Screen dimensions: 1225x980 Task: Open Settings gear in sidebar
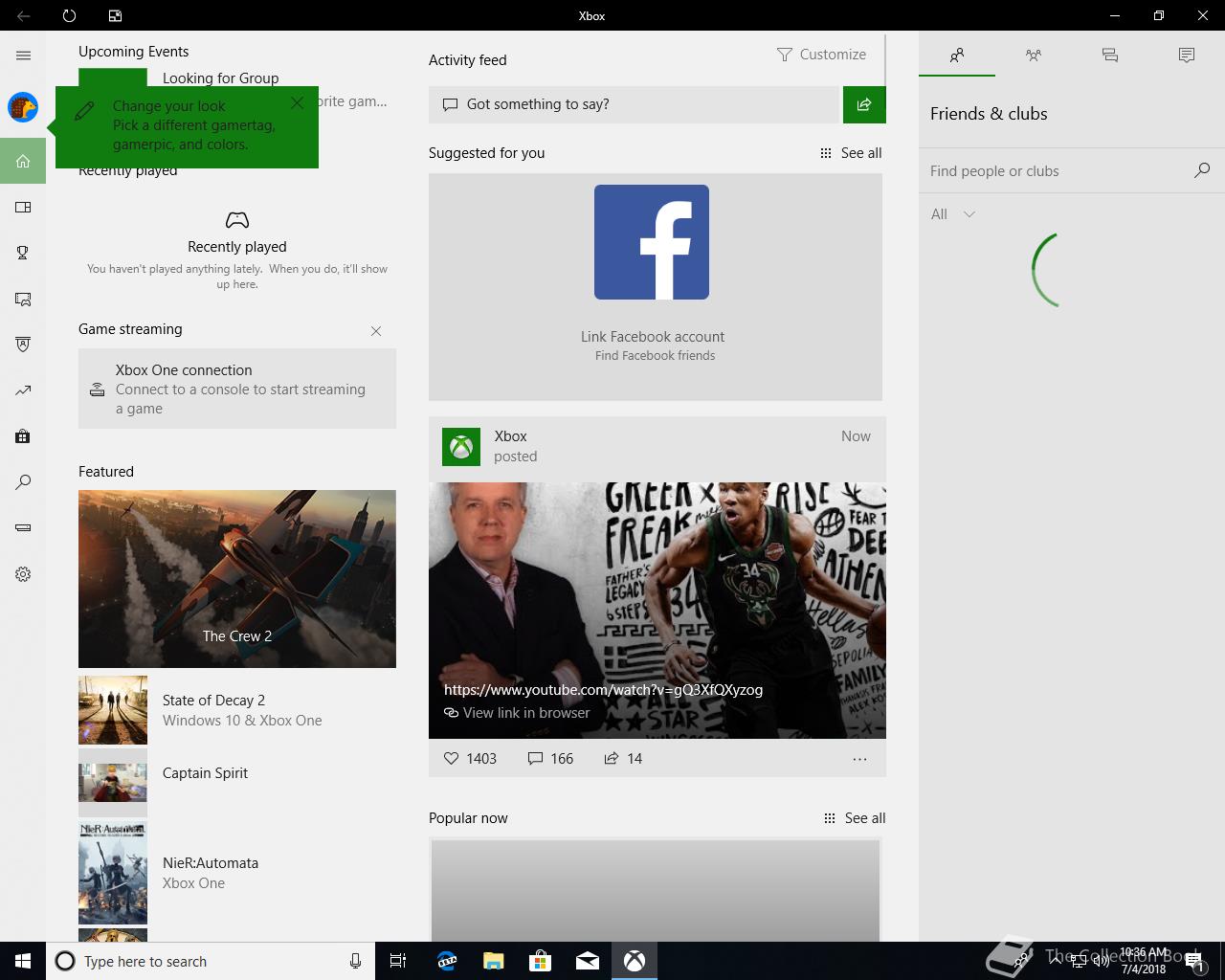click(x=23, y=574)
